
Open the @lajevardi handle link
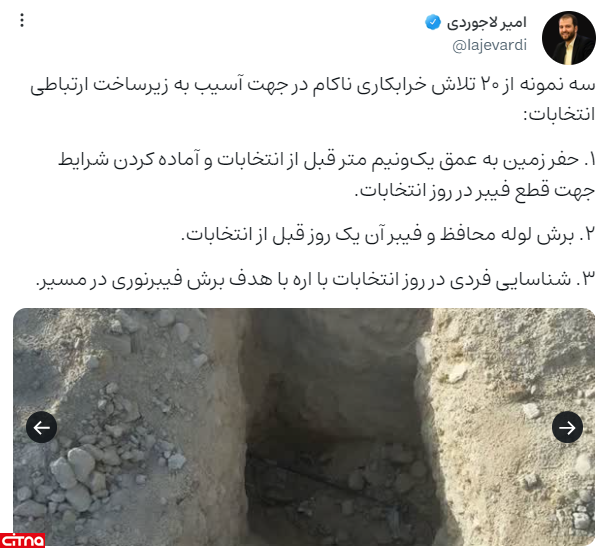point(489,45)
